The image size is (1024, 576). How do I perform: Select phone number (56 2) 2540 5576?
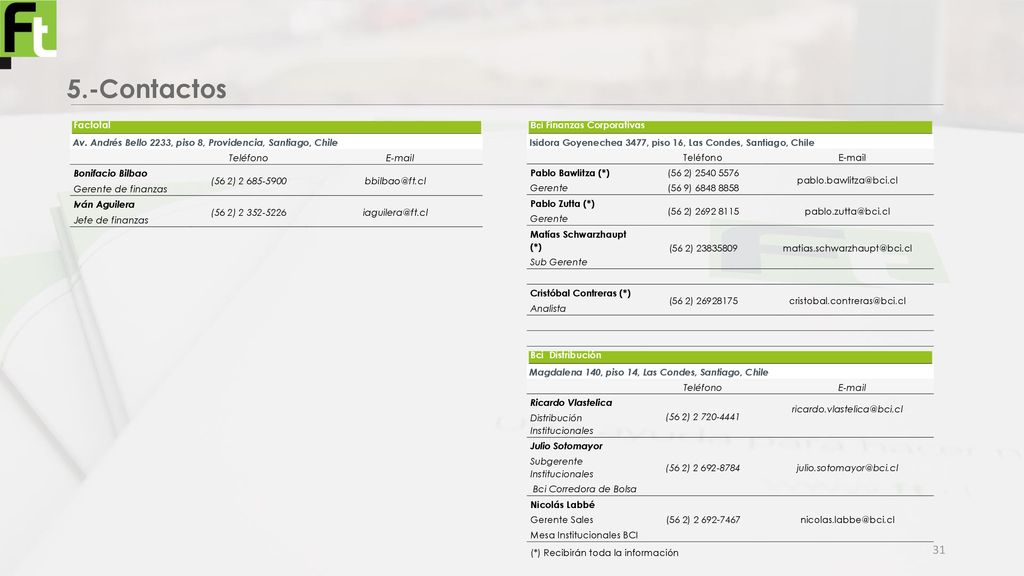pyautogui.click(x=703, y=173)
